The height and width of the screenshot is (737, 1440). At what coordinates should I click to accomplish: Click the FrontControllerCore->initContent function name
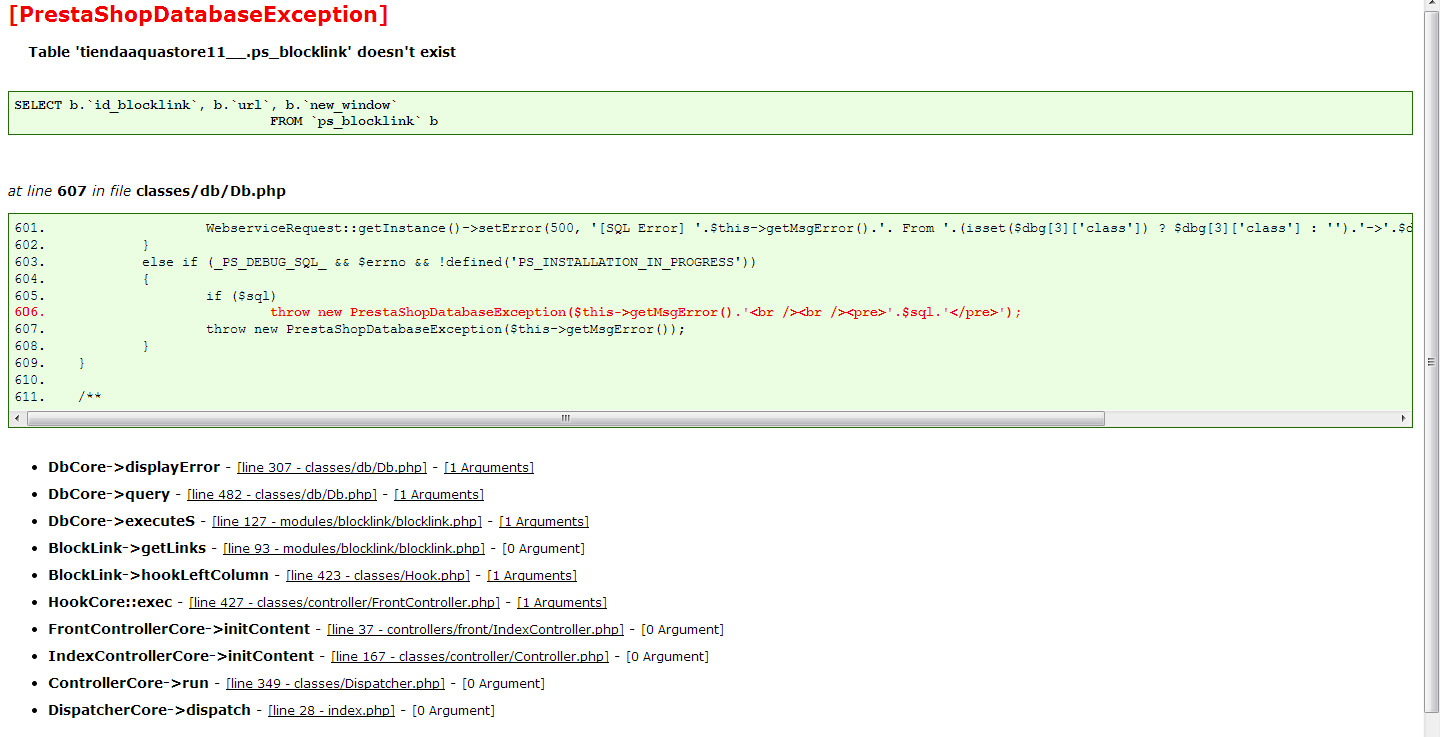(180, 630)
